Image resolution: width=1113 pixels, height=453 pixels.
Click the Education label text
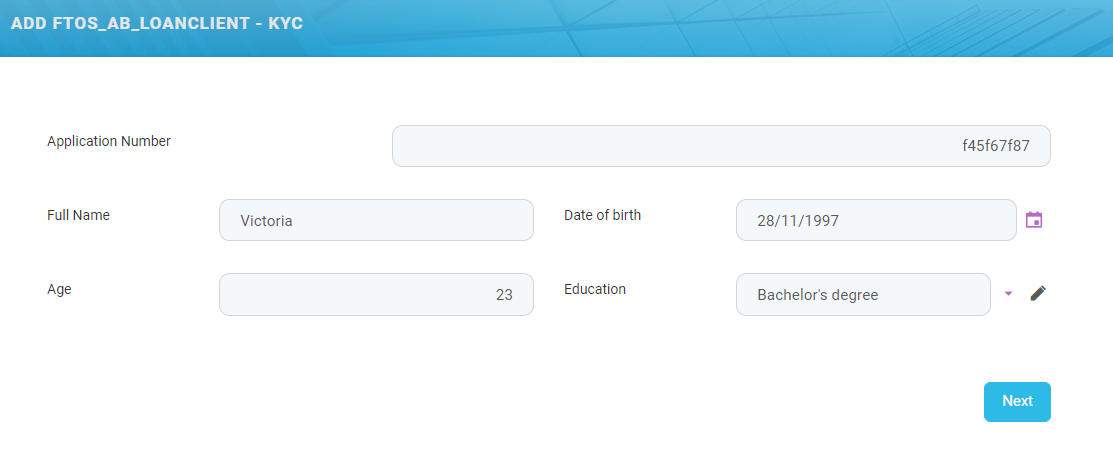(595, 289)
